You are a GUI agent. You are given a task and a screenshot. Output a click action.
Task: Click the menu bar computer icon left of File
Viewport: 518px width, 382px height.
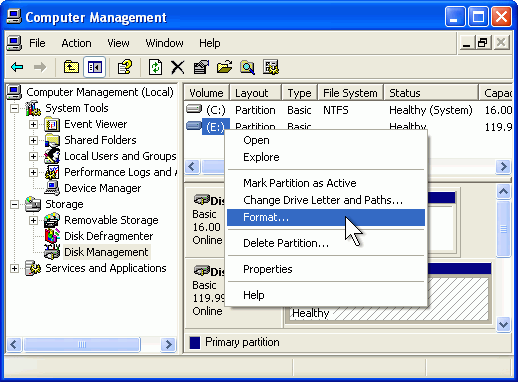(x=14, y=43)
